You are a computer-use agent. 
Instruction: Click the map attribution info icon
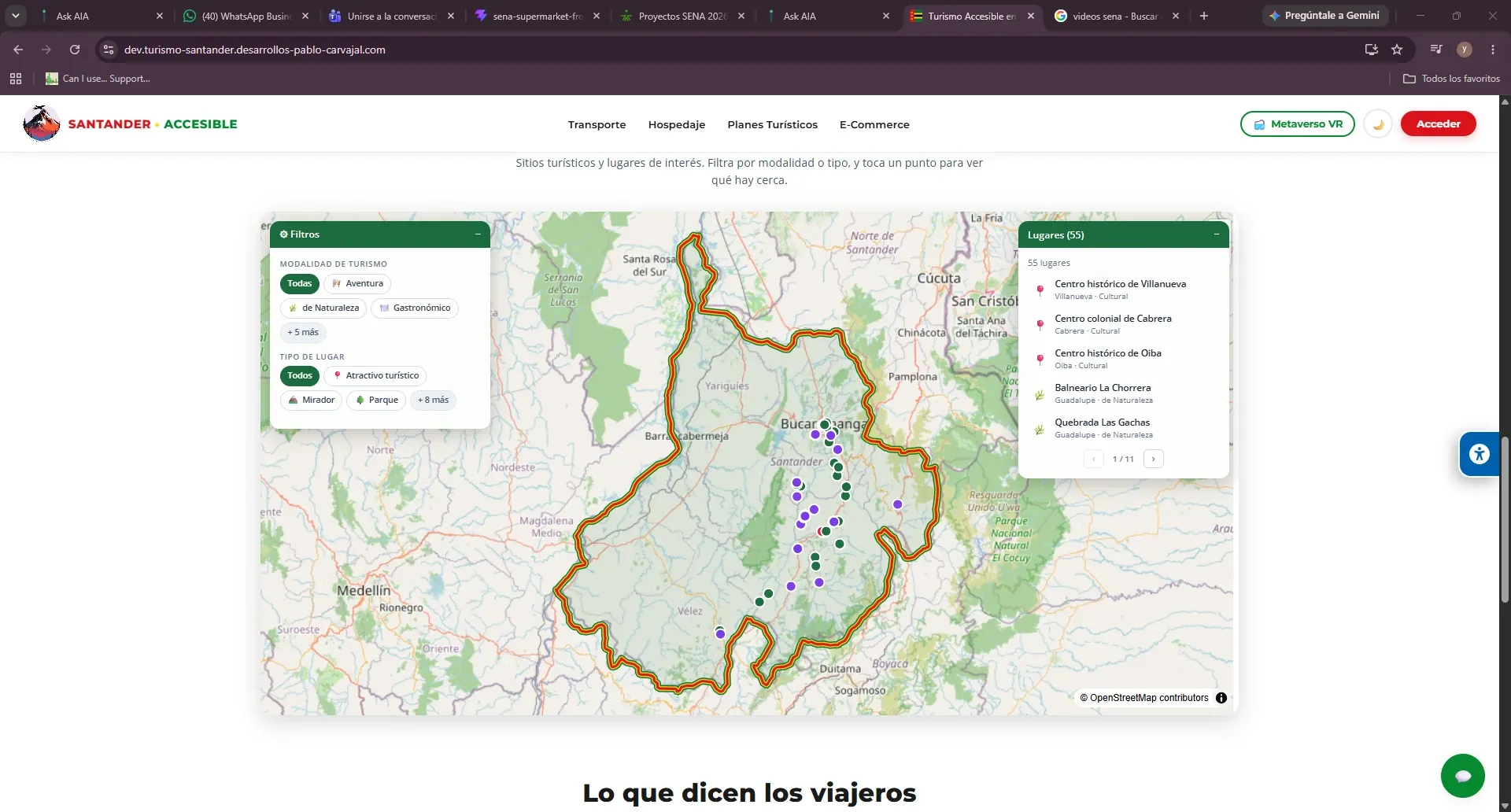coord(1221,698)
